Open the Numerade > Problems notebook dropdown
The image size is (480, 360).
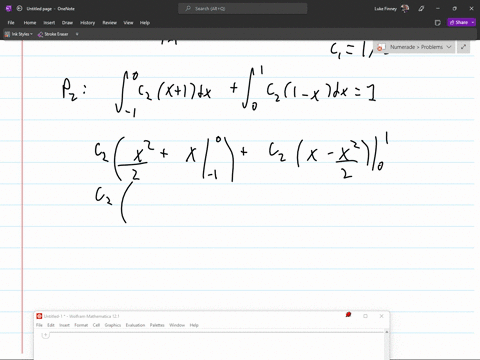point(414,47)
